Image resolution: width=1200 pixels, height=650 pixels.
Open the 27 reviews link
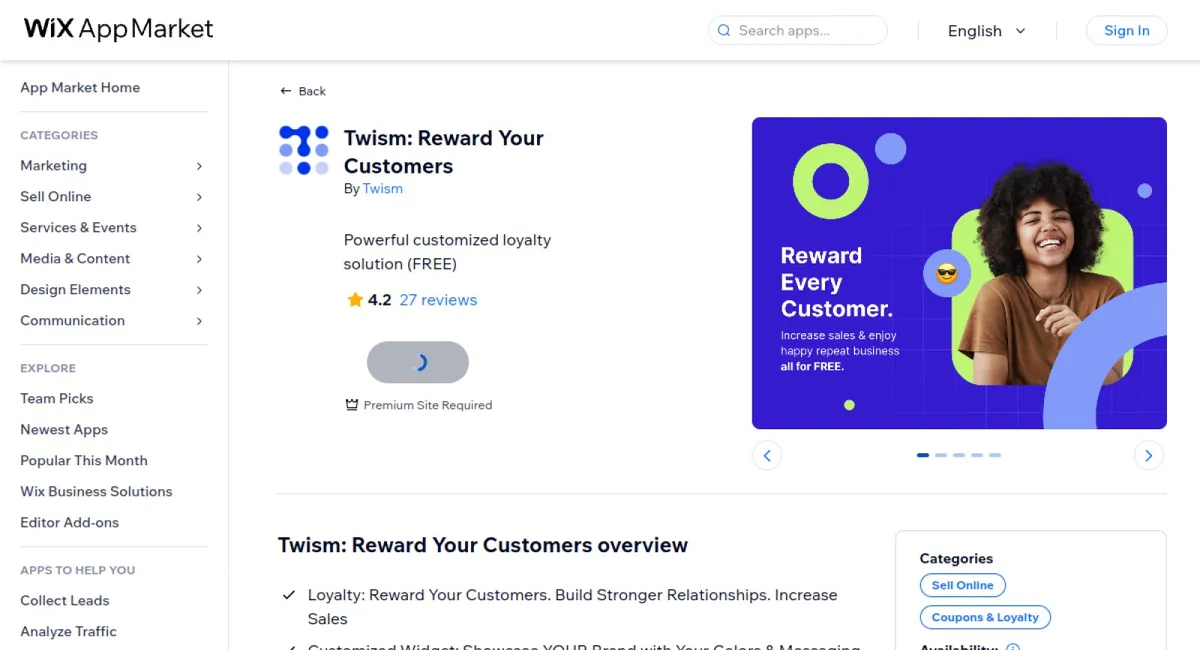tap(438, 299)
